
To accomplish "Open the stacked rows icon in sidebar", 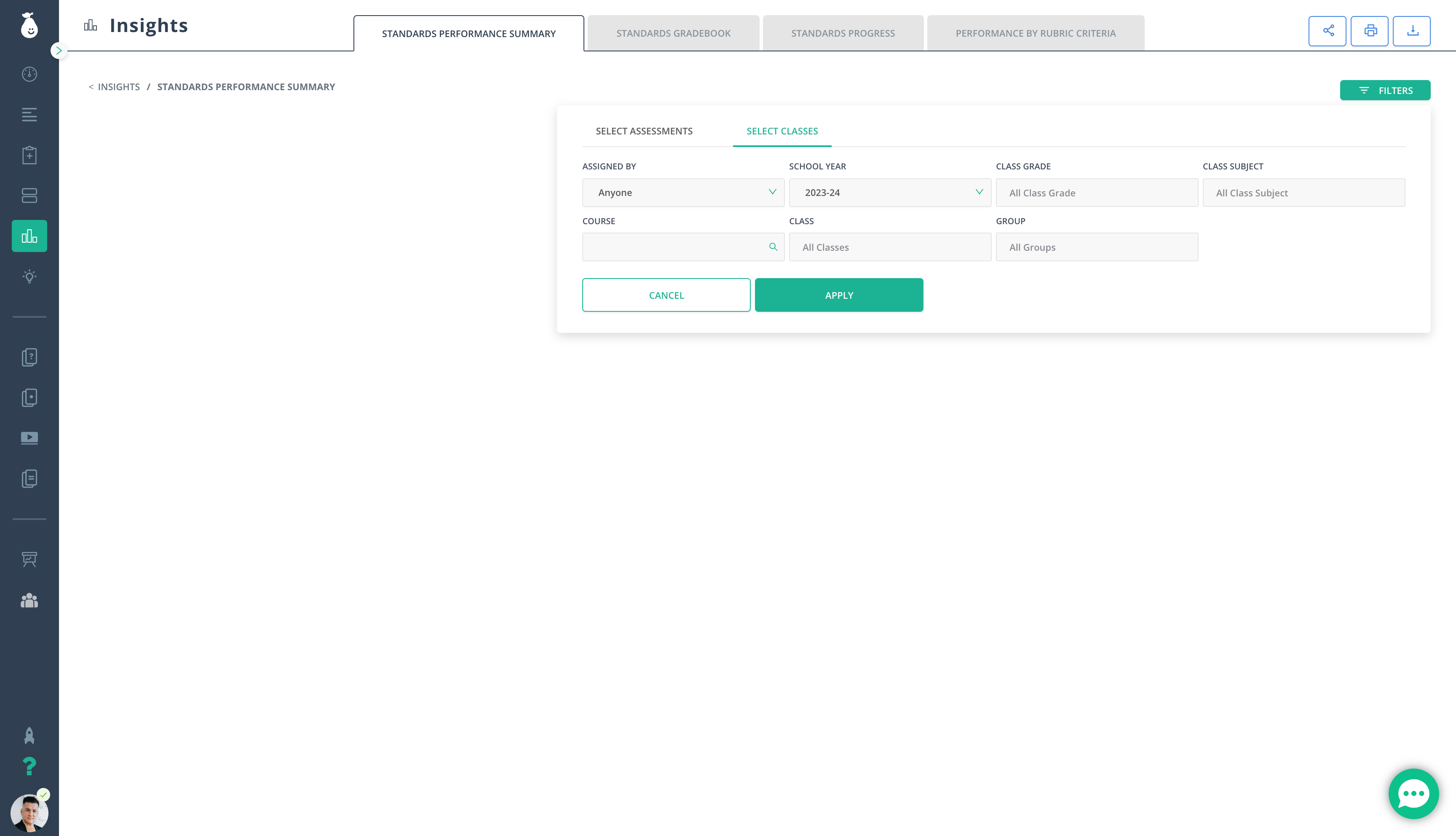I will click(x=29, y=195).
